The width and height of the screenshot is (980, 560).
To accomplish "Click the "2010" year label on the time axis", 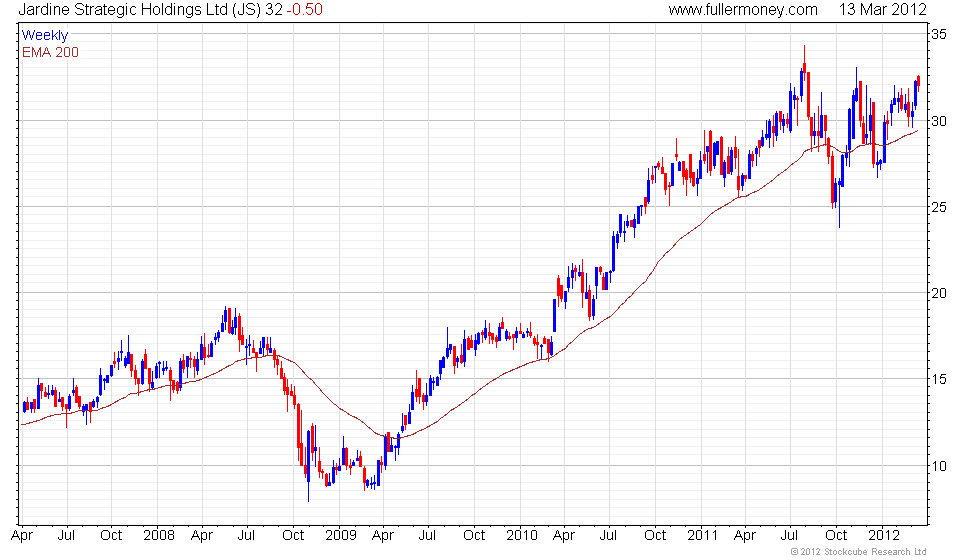I will coord(521,536).
